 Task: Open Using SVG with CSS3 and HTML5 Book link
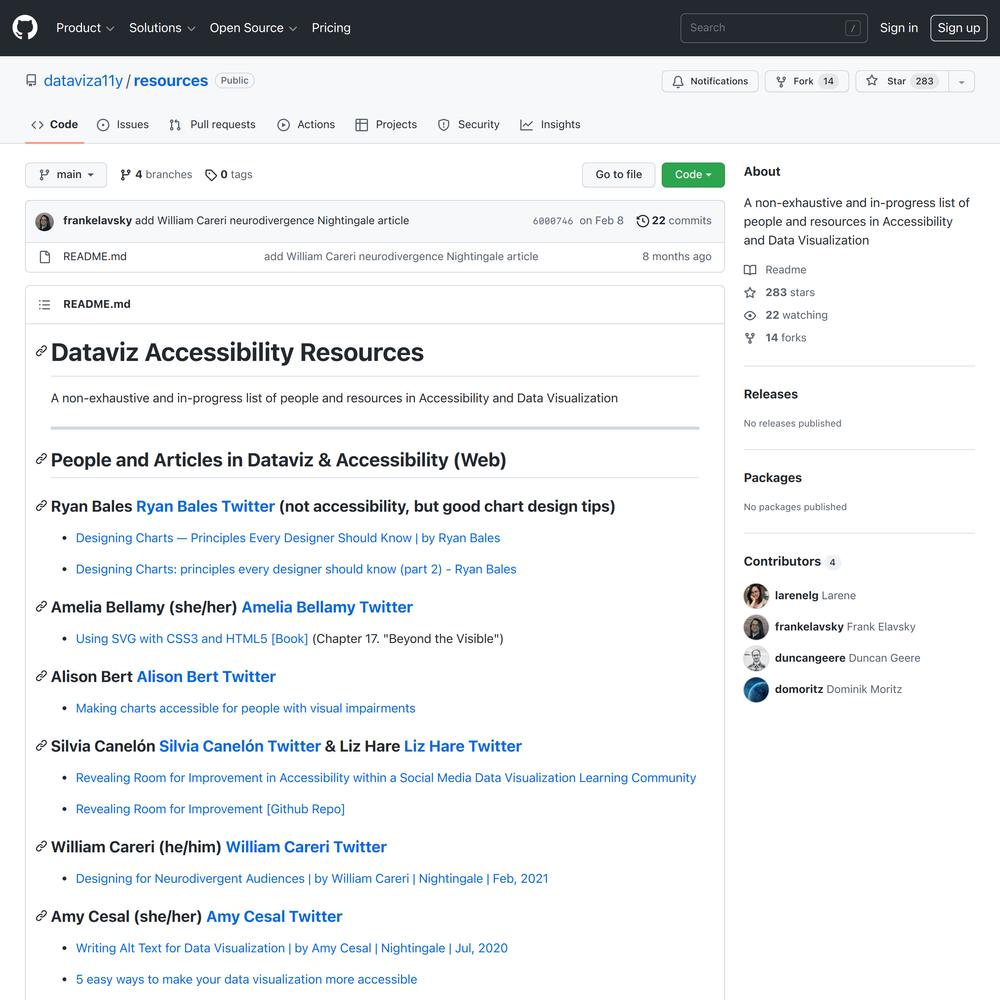coord(192,638)
